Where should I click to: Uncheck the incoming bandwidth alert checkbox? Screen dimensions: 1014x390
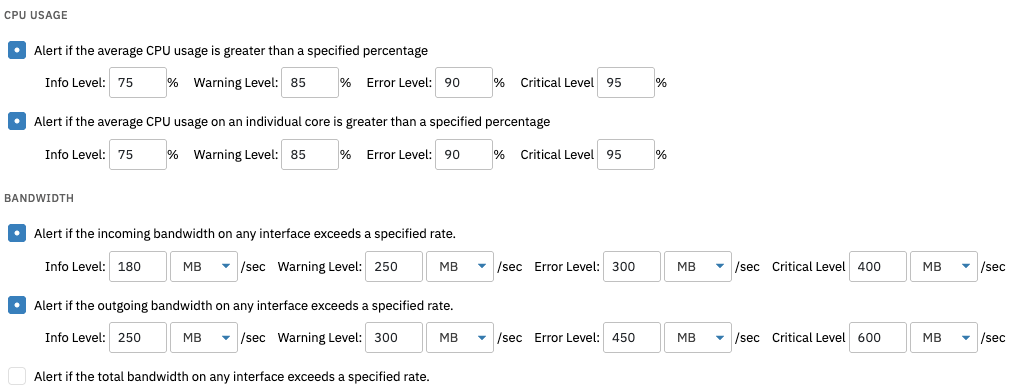point(17,233)
